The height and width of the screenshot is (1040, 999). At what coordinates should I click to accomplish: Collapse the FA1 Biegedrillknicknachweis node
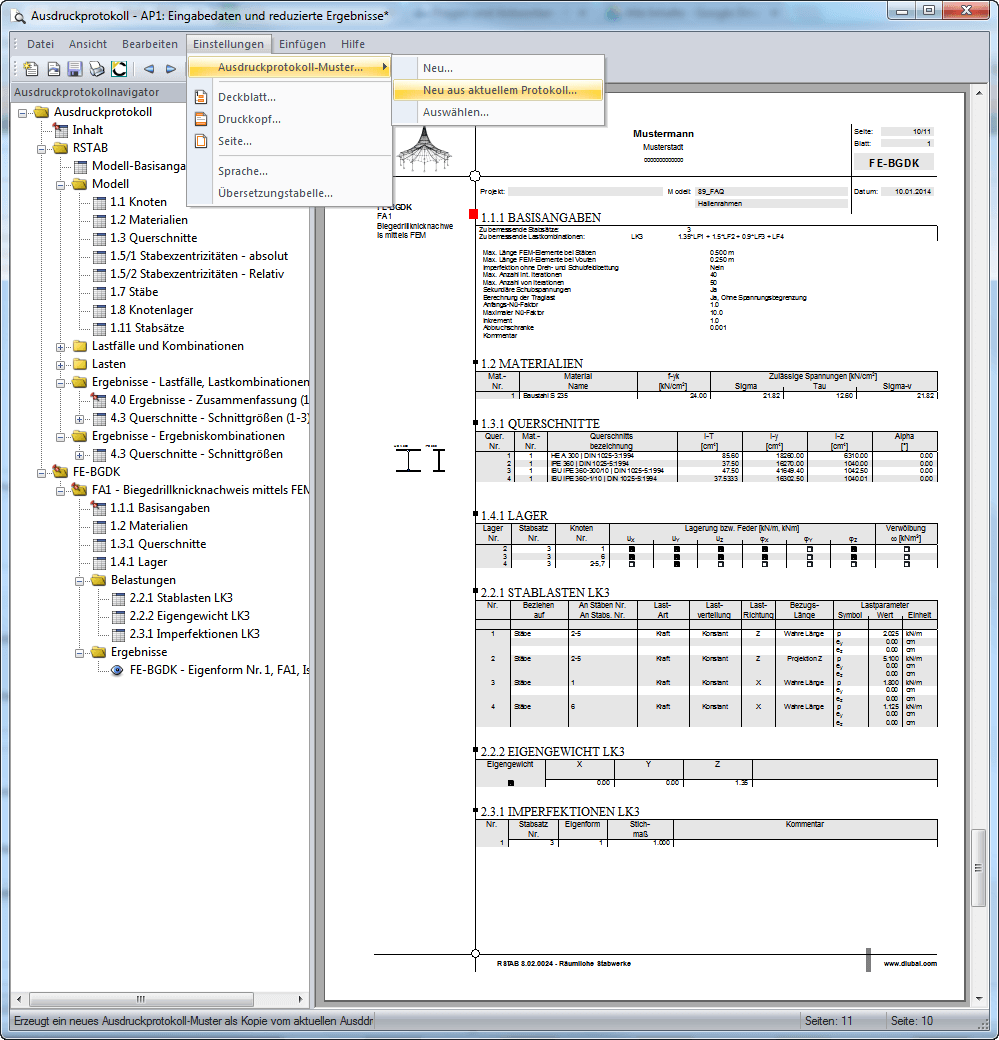tap(60, 491)
